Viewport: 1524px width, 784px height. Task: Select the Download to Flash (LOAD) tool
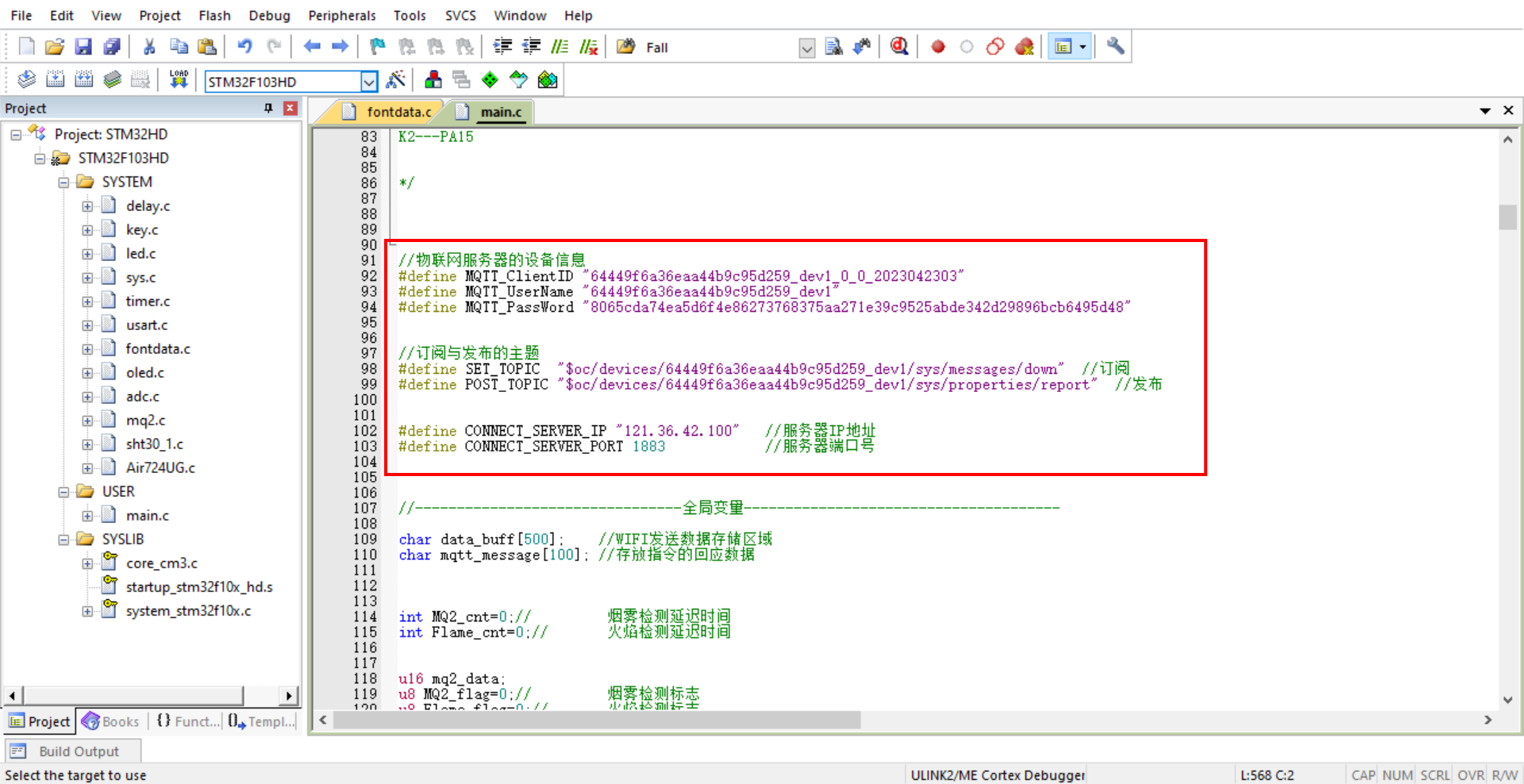click(x=179, y=79)
